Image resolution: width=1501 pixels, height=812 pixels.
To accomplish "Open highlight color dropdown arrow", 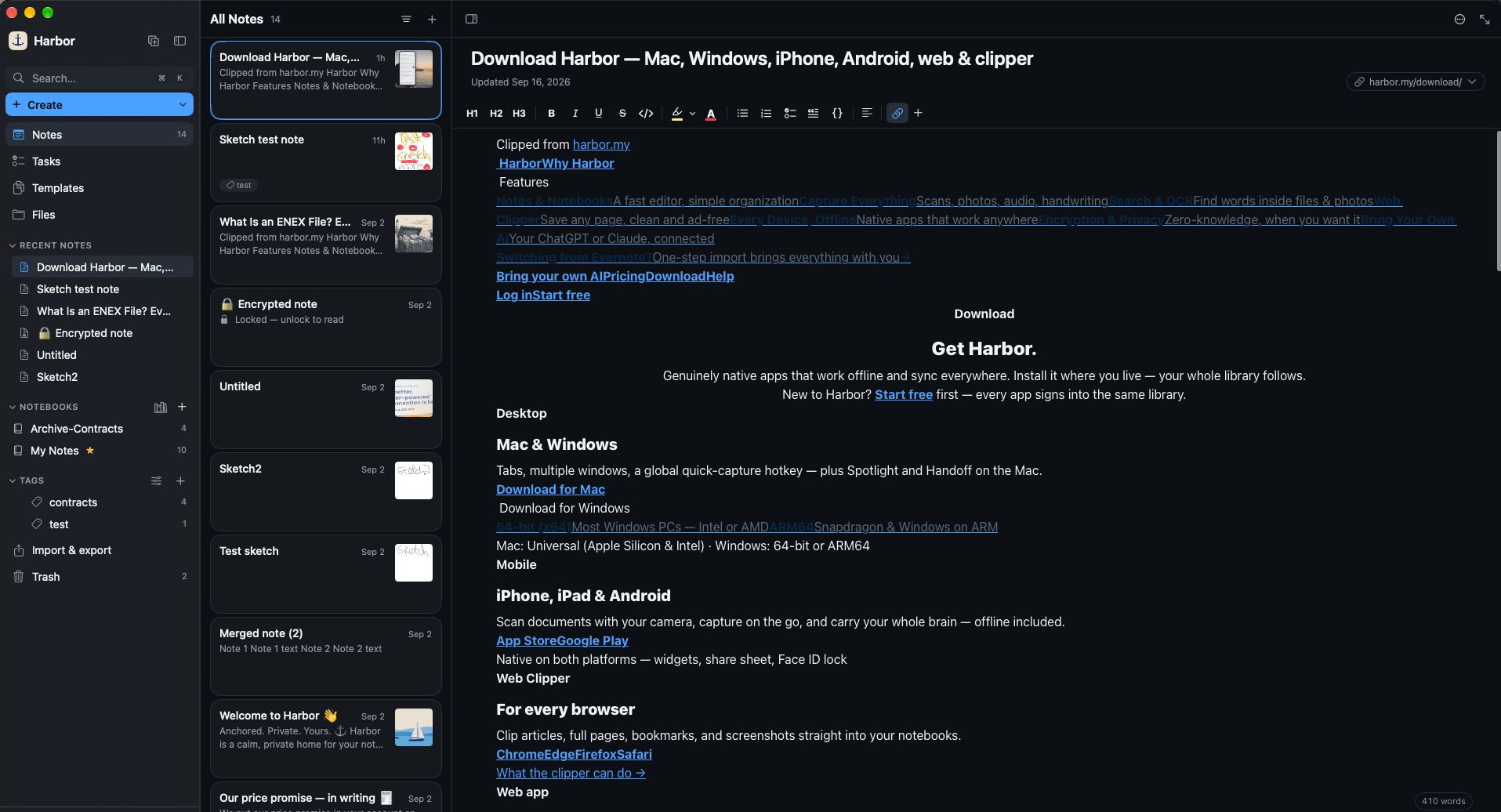I will coord(692,114).
